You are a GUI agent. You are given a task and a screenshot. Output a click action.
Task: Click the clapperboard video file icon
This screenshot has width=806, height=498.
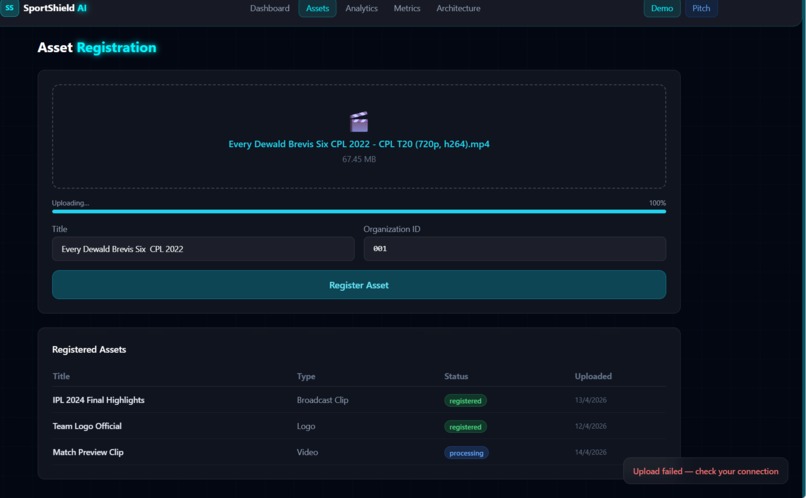point(359,122)
